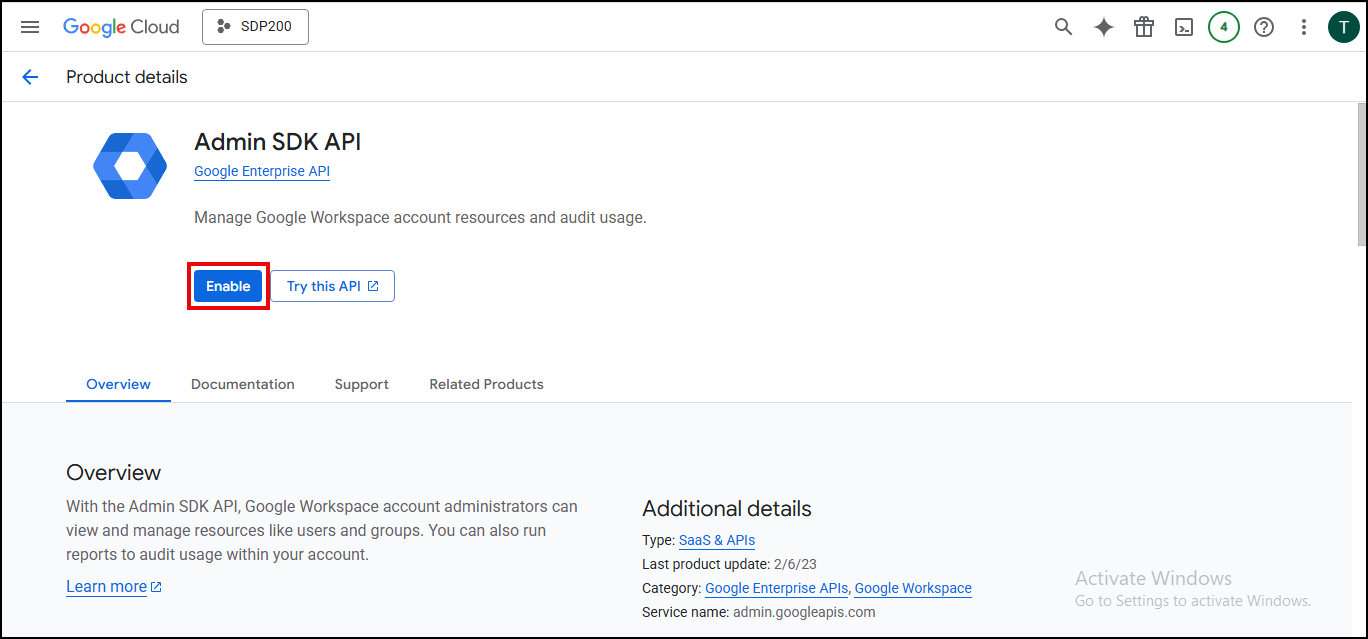Switch to the Documentation tab

pos(243,384)
